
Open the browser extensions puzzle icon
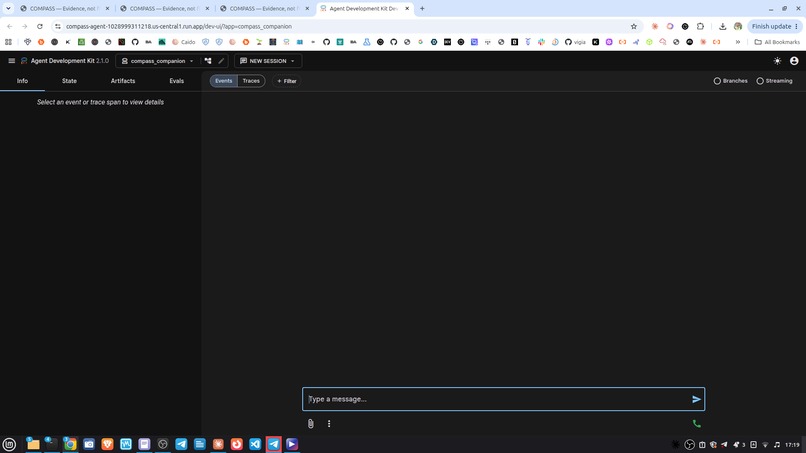tap(700, 26)
